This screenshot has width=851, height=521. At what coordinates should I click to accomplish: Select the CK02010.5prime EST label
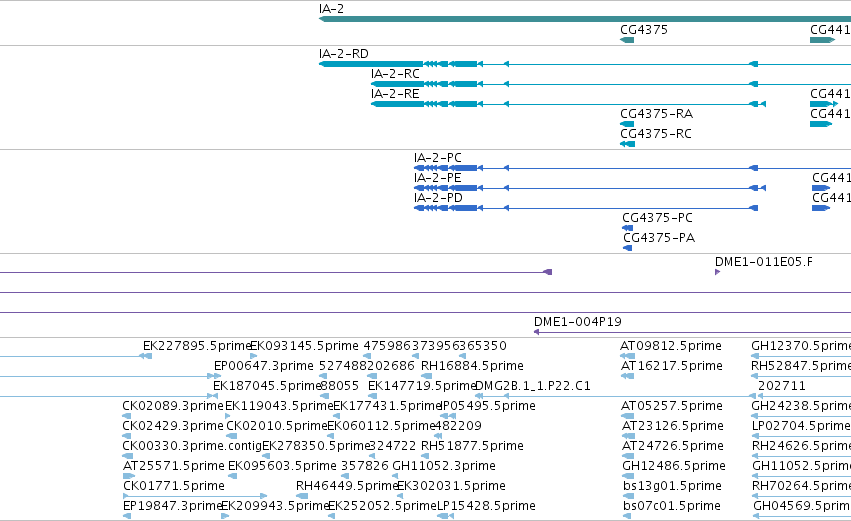tap(277, 427)
